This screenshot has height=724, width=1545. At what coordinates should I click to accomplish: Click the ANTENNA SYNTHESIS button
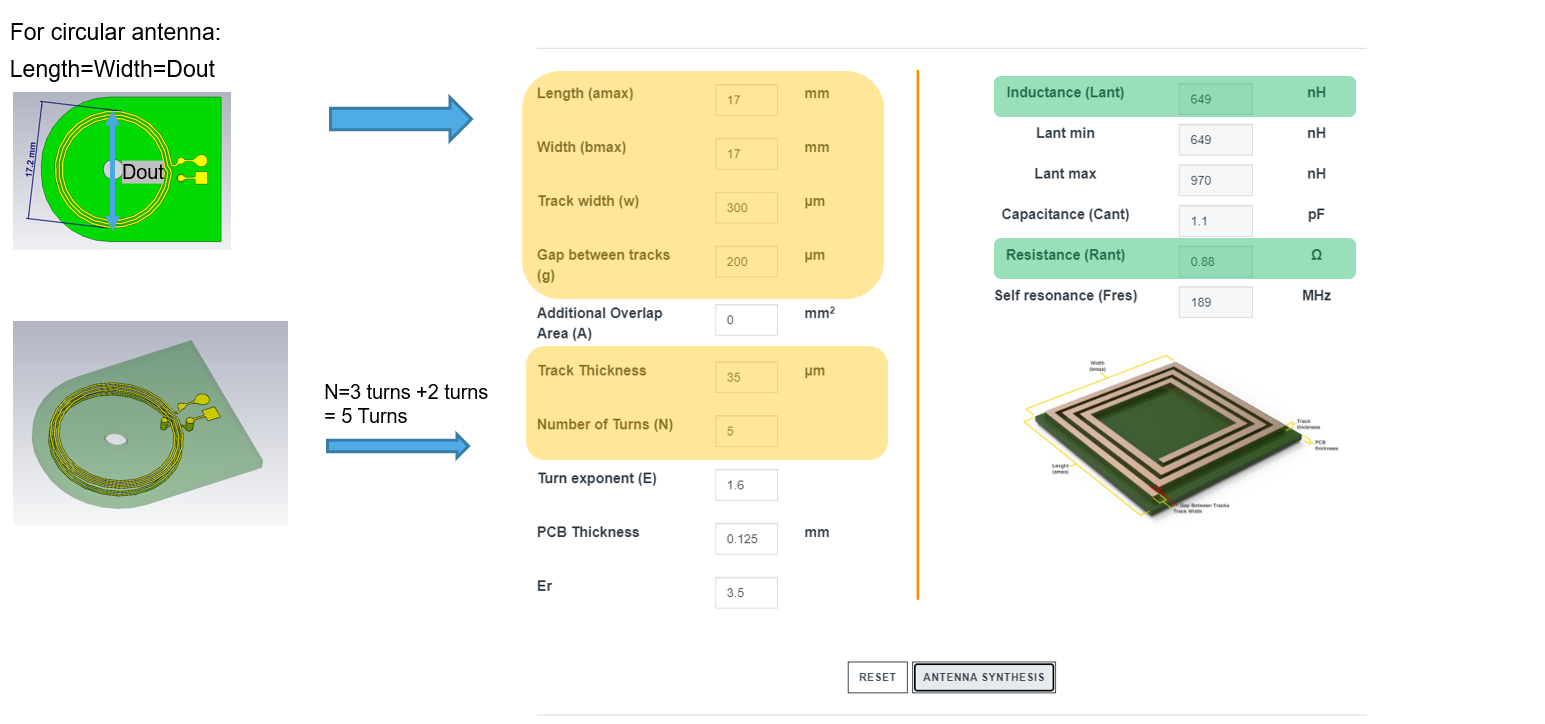tap(983, 677)
